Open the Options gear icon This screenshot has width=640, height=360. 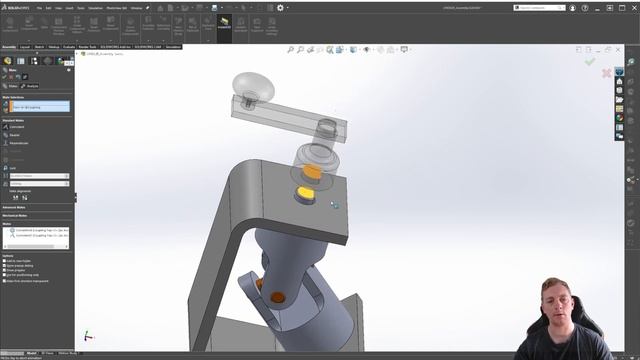280,8
